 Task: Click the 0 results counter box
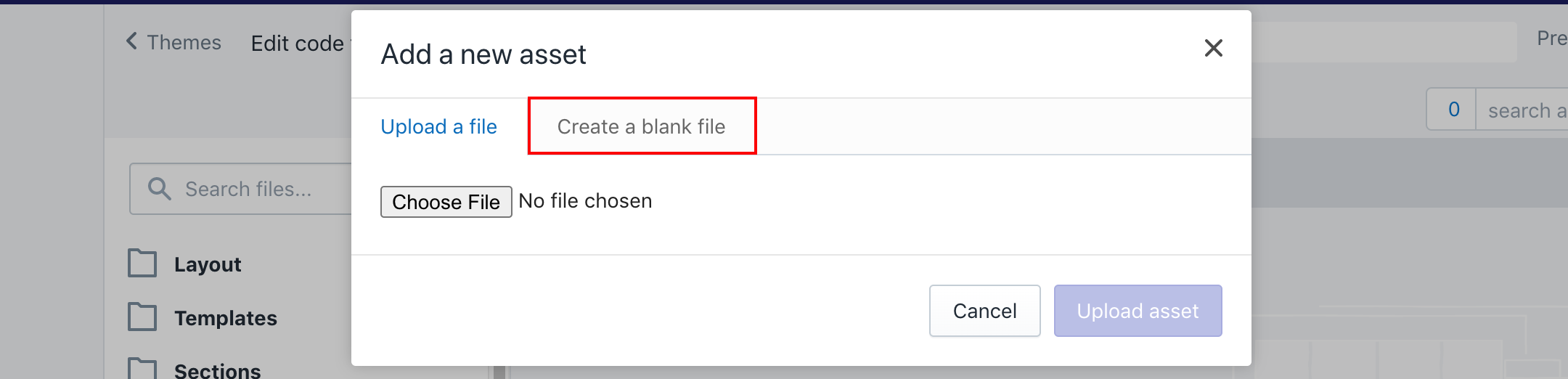1453,110
